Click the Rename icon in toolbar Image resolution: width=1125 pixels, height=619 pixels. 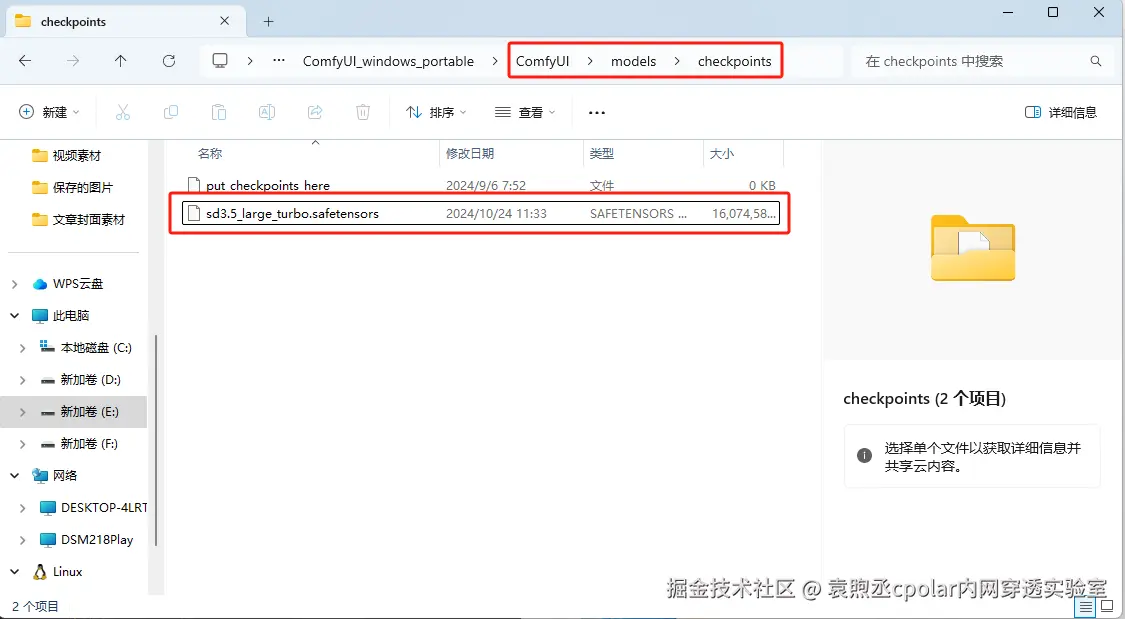pos(267,112)
